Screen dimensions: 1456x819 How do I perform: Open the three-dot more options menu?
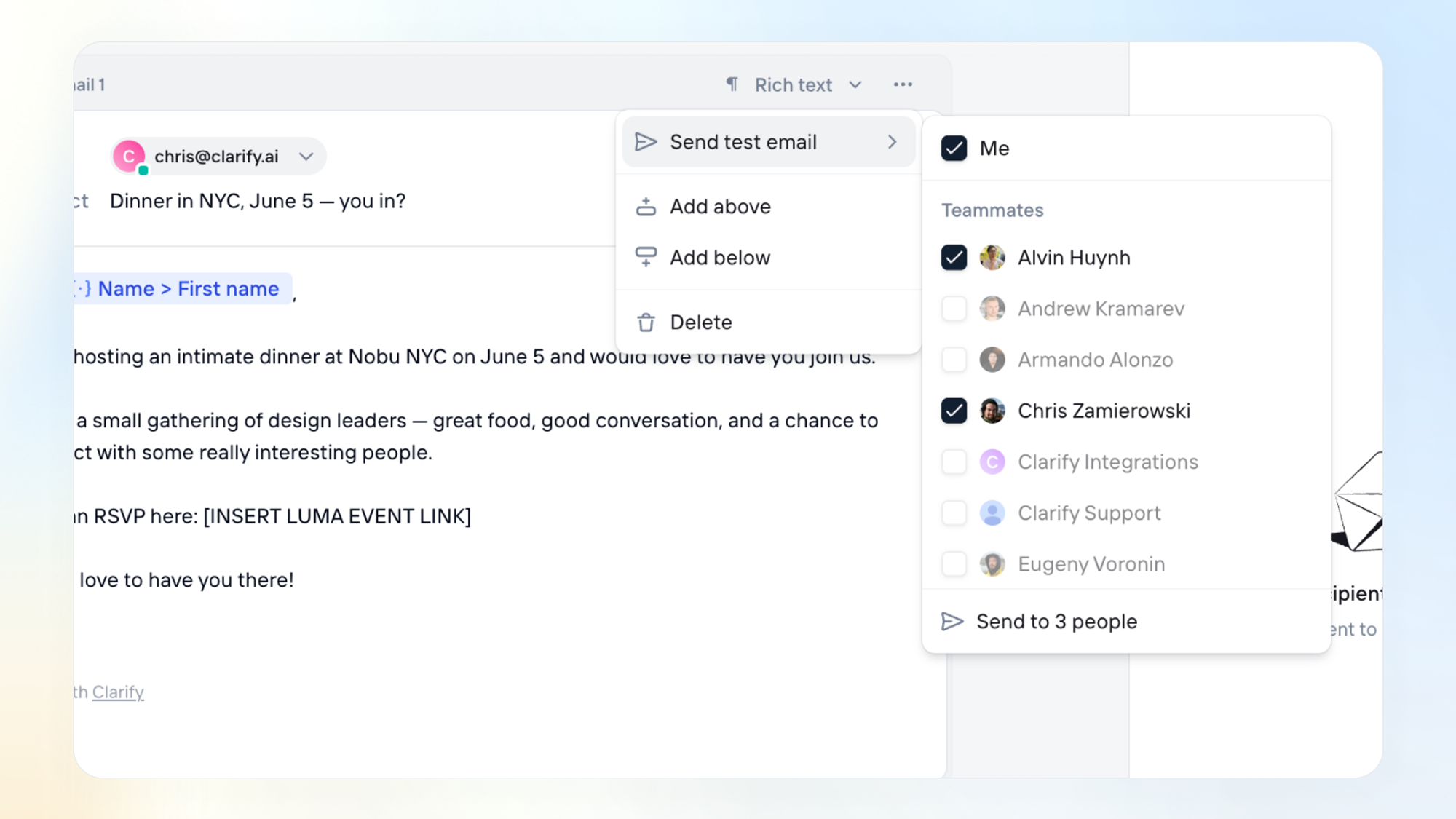point(903,84)
